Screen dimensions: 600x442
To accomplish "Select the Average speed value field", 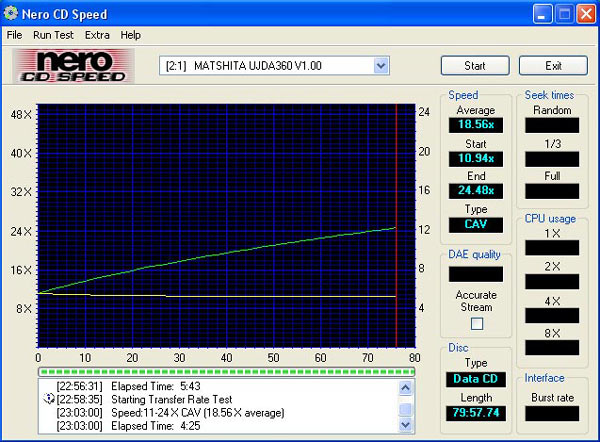I will pos(475,125).
